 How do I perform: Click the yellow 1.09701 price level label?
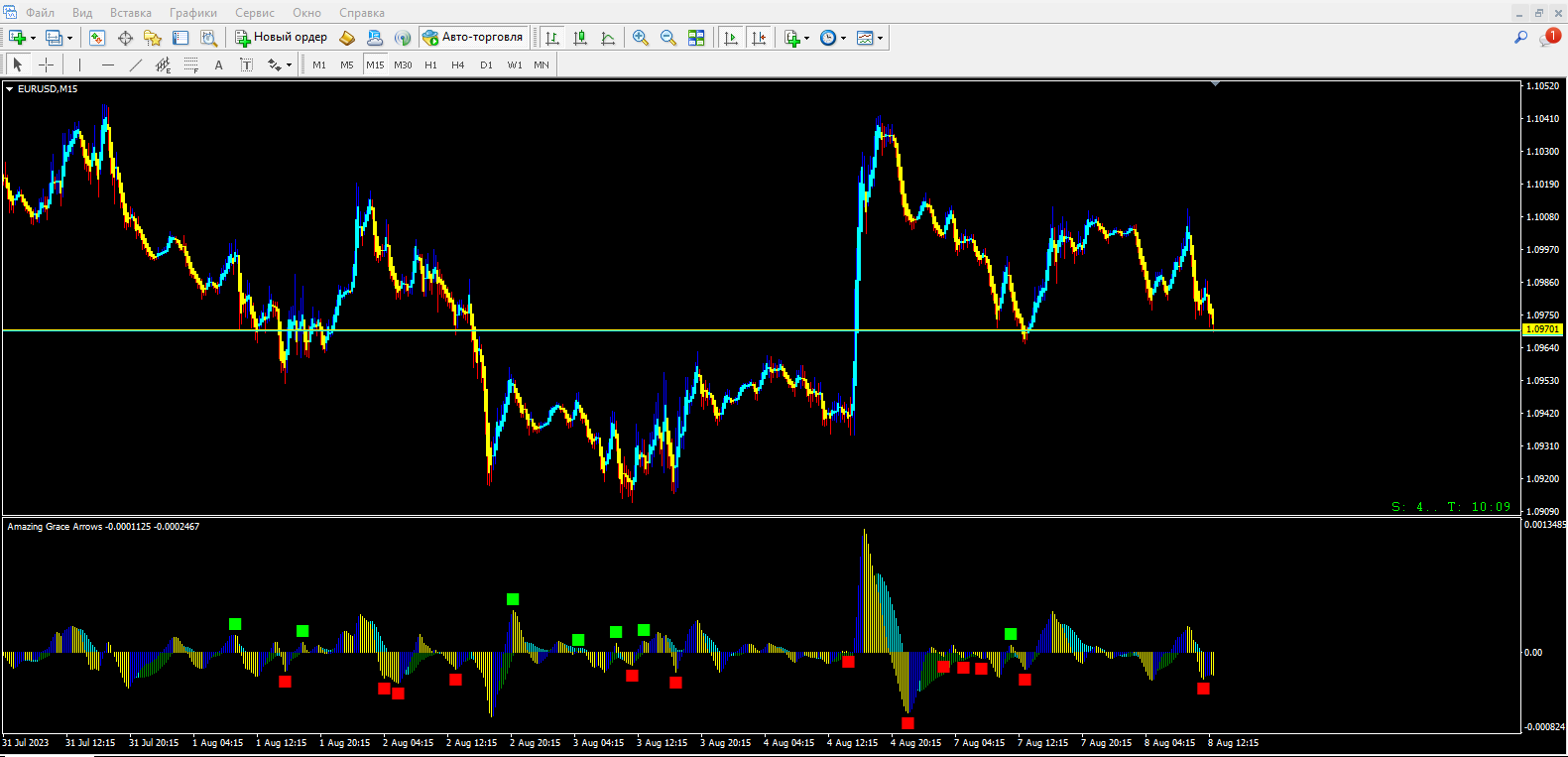[1542, 329]
